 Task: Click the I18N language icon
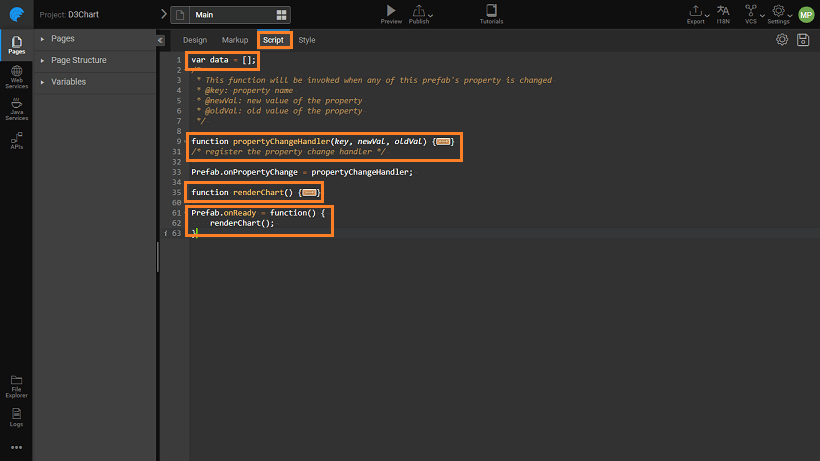[723, 13]
